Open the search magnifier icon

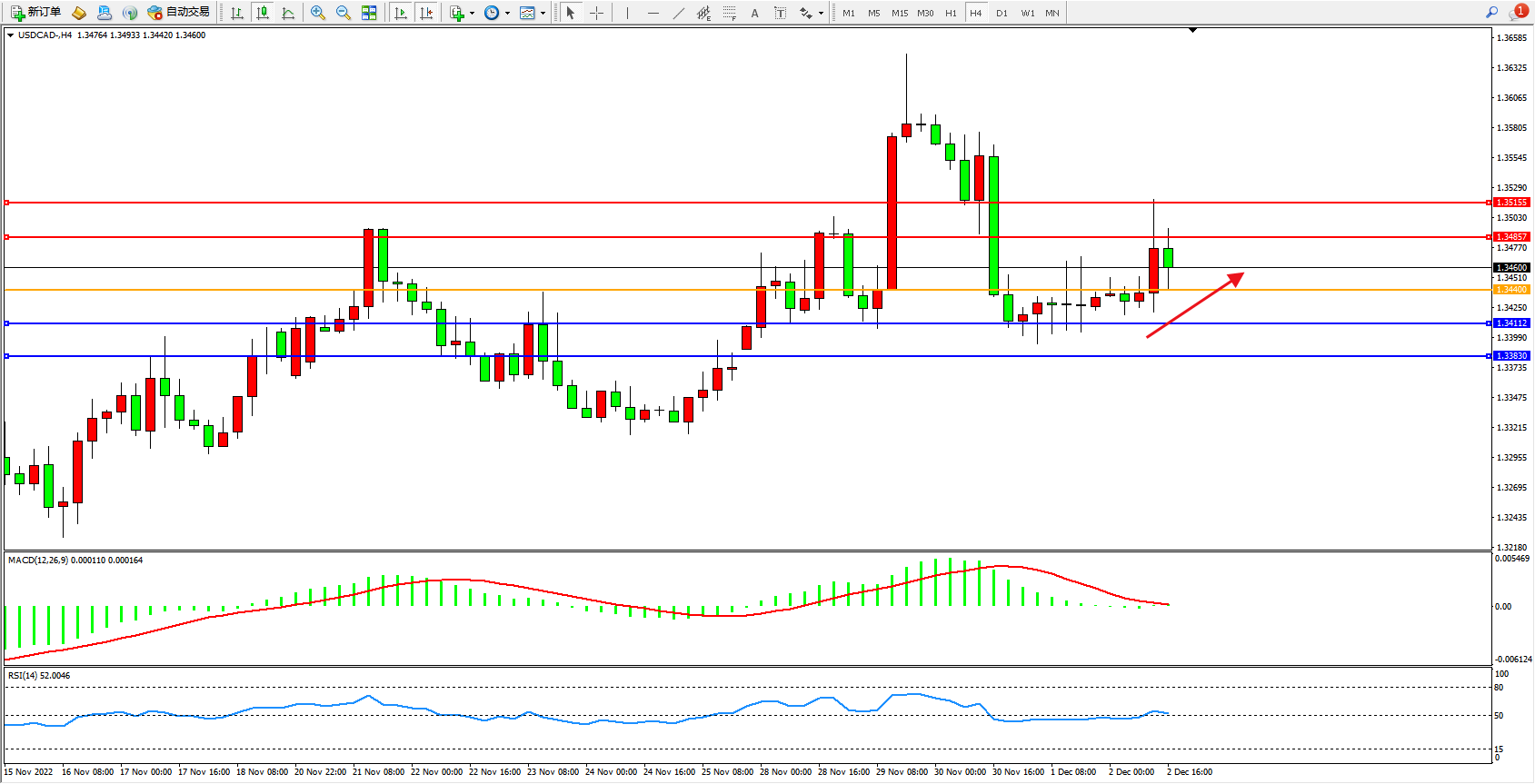(x=1491, y=13)
